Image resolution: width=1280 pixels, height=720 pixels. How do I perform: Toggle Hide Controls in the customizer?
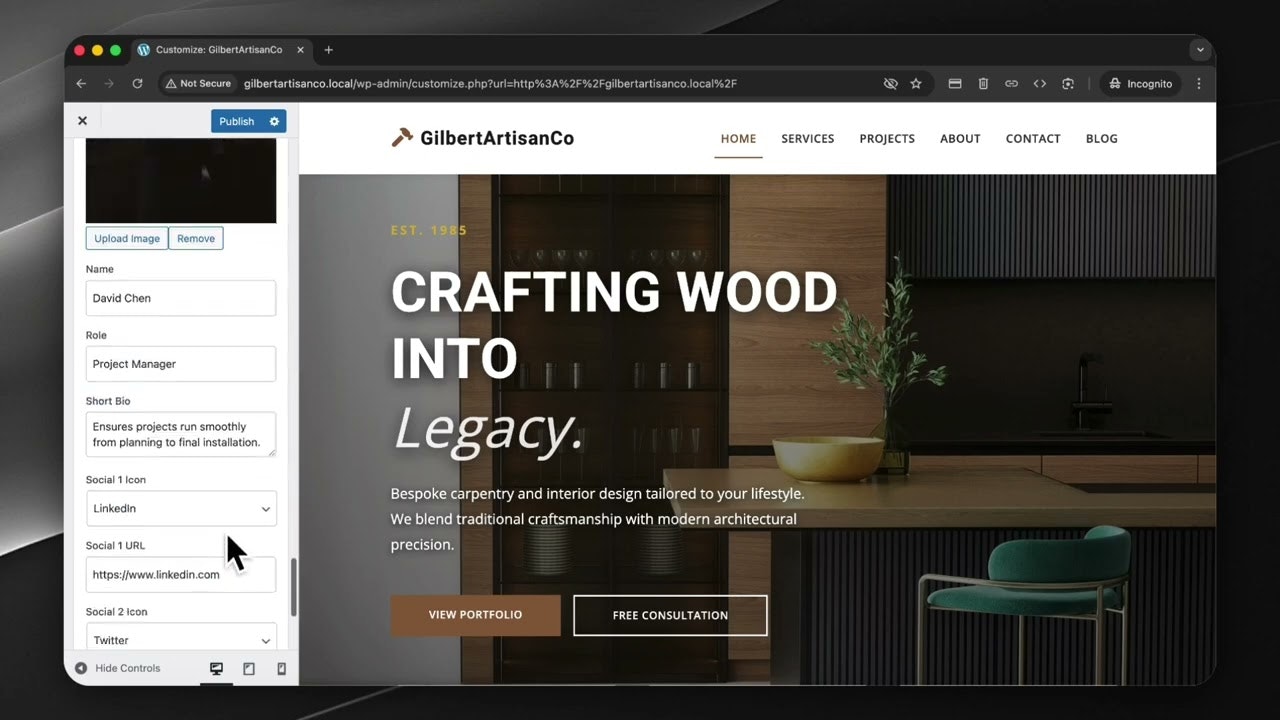pyautogui.click(x=118, y=668)
